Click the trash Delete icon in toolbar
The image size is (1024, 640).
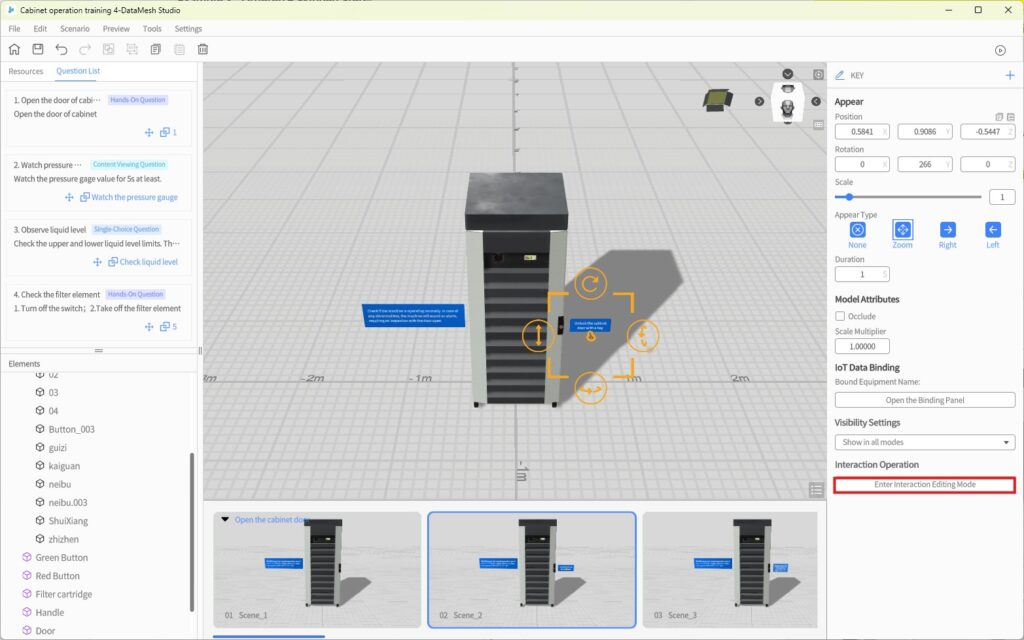[x=203, y=49]
